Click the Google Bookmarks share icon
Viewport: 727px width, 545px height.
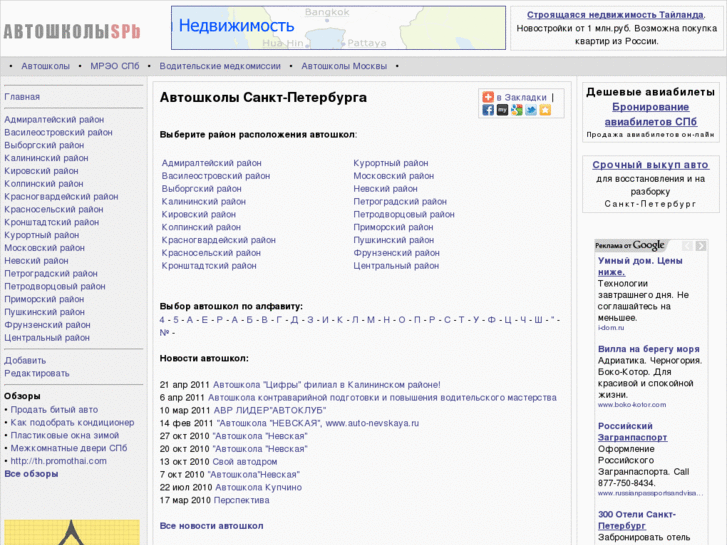pyautogui.click(x=517, y=110)
